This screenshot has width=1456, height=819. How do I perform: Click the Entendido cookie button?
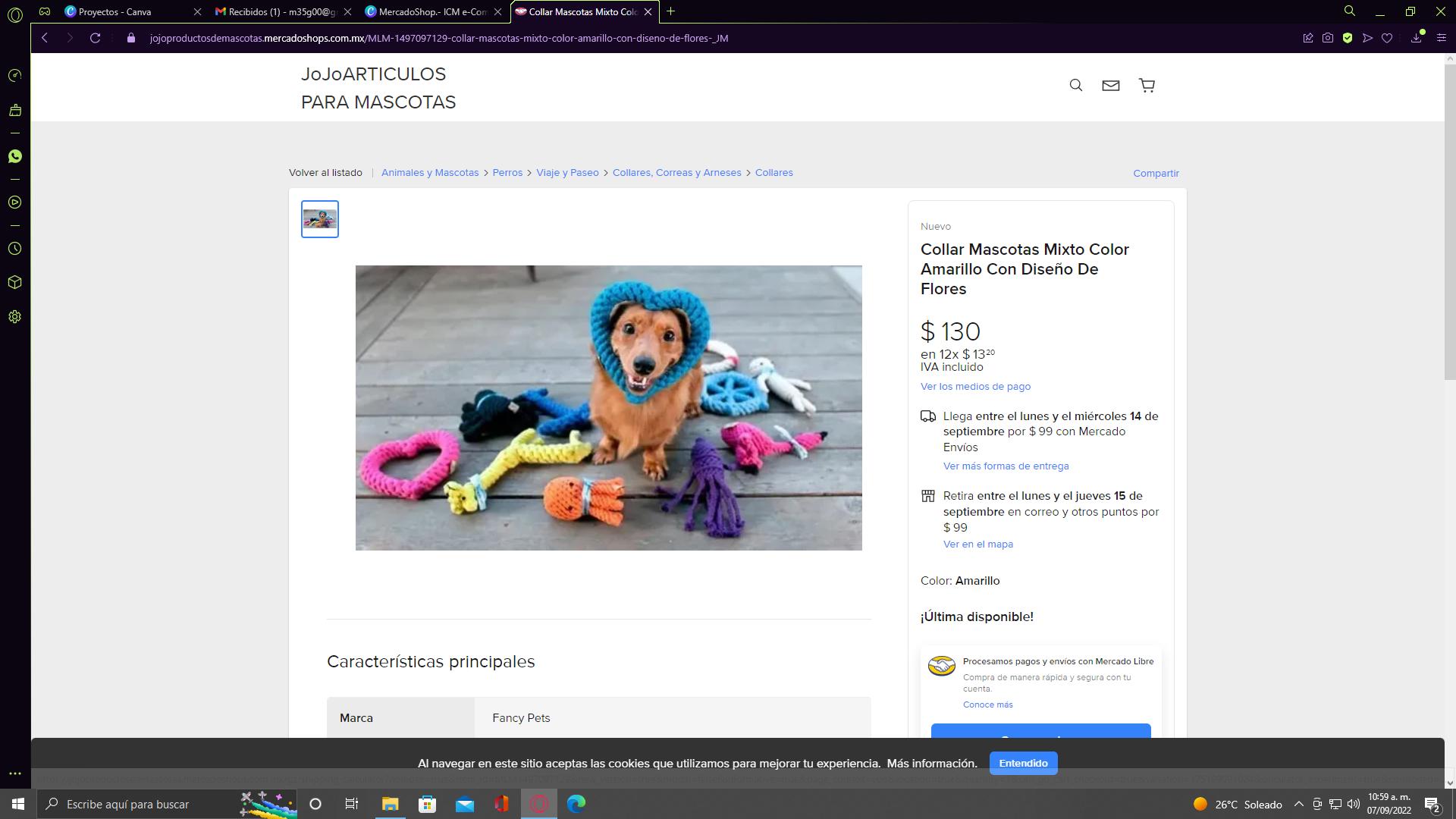pos(1023,763)
